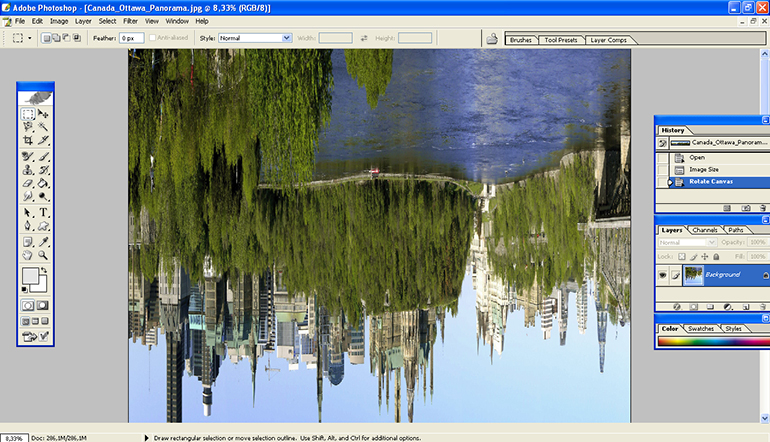Image resolution: width=770 pixels, height=442 pixels.
Task: Select the Magic Wand tool
Action: (44, 127)
